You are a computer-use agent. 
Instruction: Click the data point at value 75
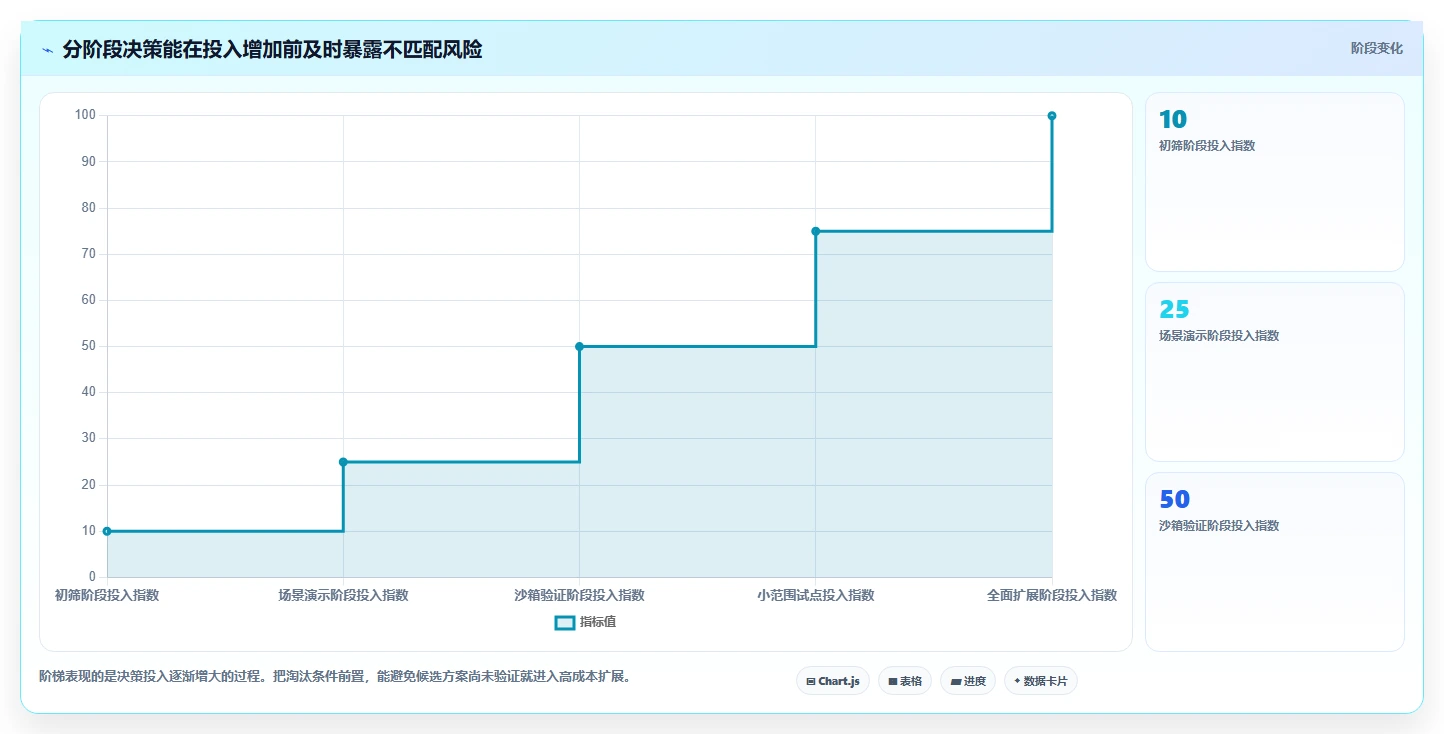(x=815, y=231)
